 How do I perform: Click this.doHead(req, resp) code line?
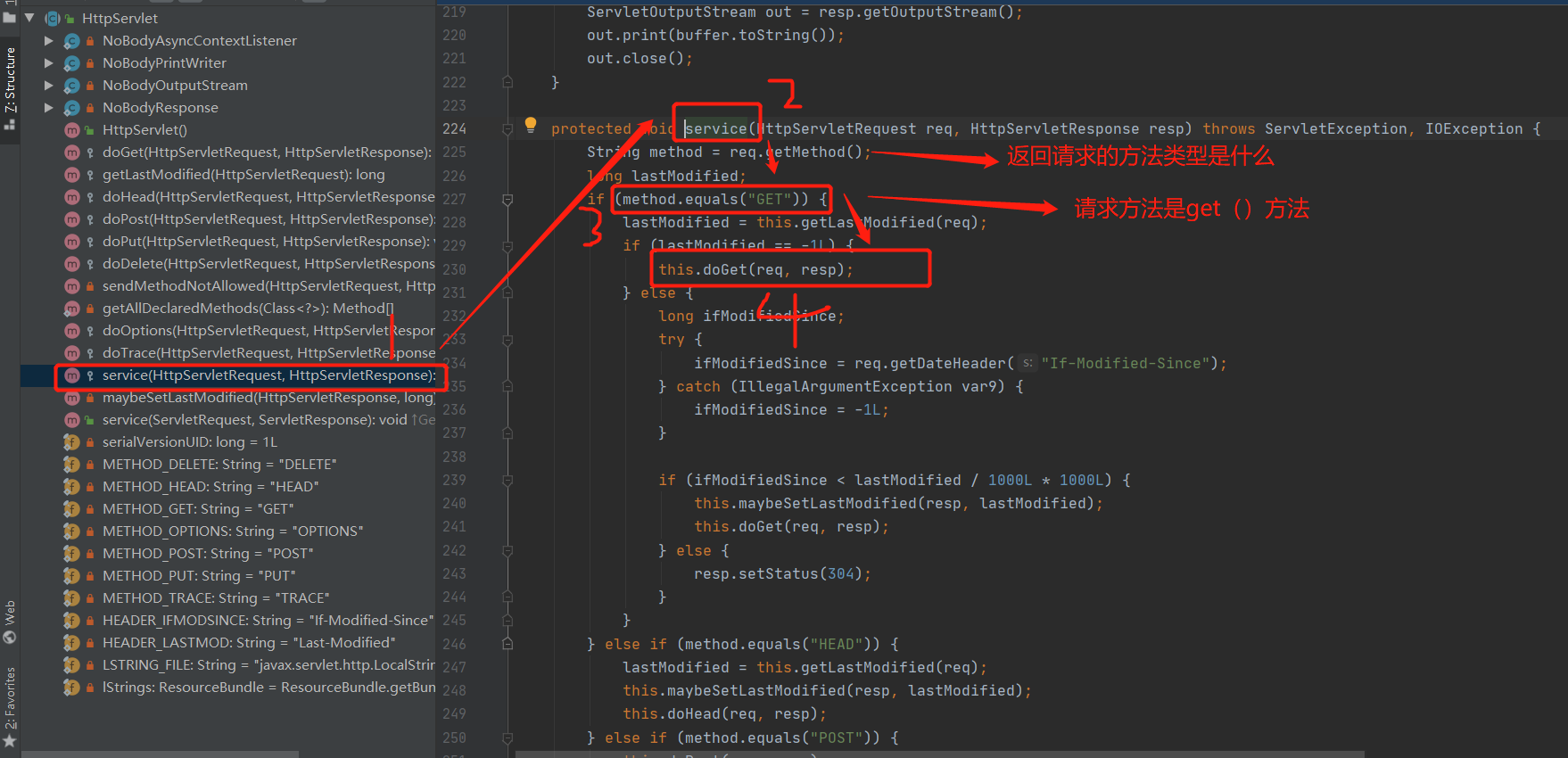click(724, 713)
